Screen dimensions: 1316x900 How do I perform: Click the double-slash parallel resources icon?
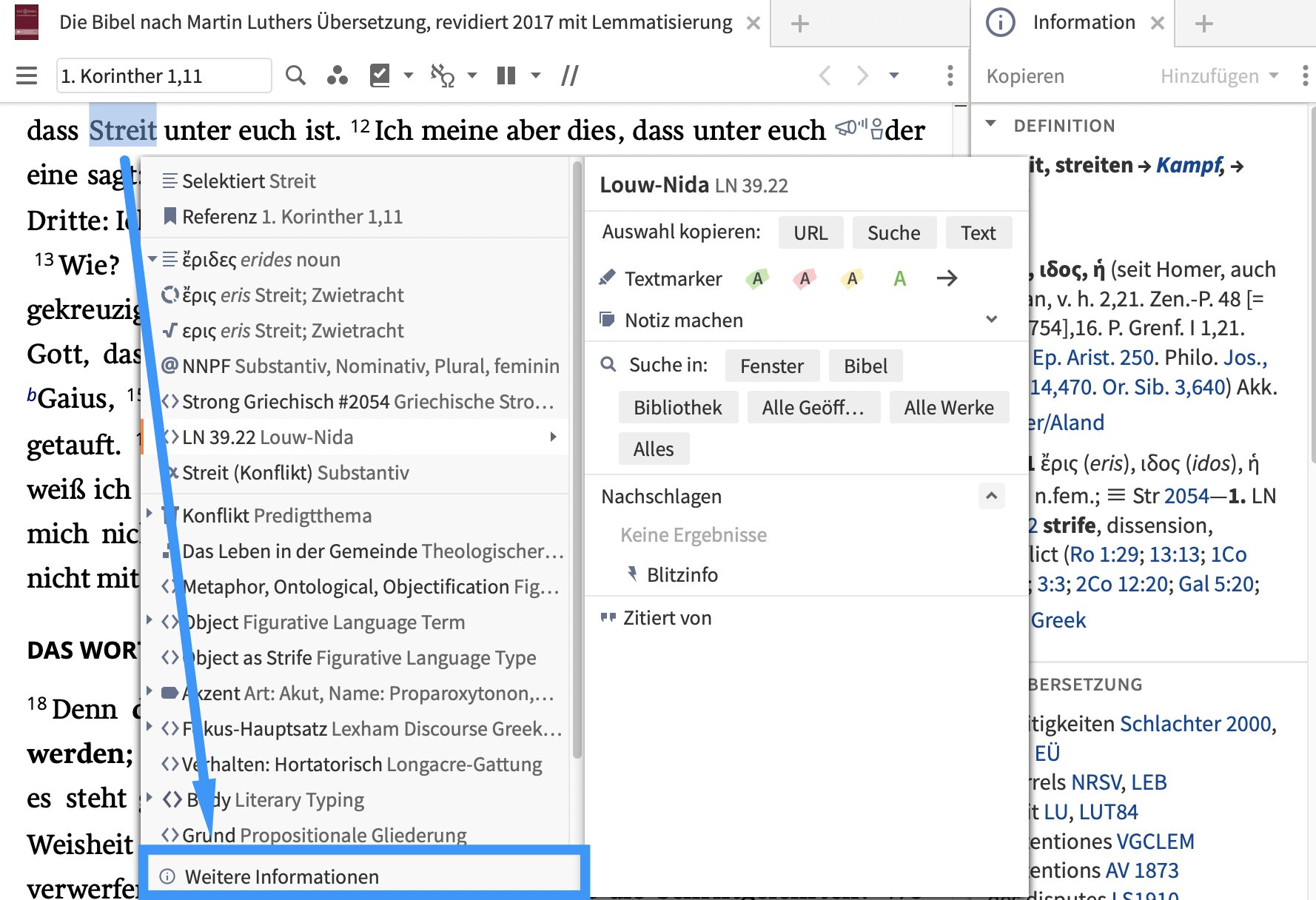[569, 75]
